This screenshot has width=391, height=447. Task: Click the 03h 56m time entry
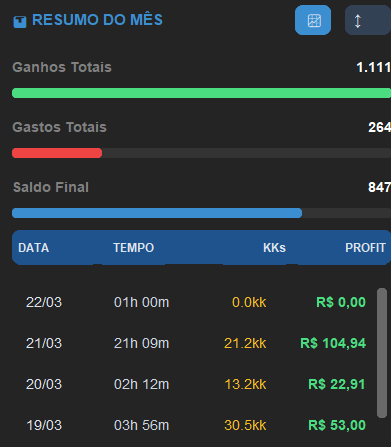141,425
